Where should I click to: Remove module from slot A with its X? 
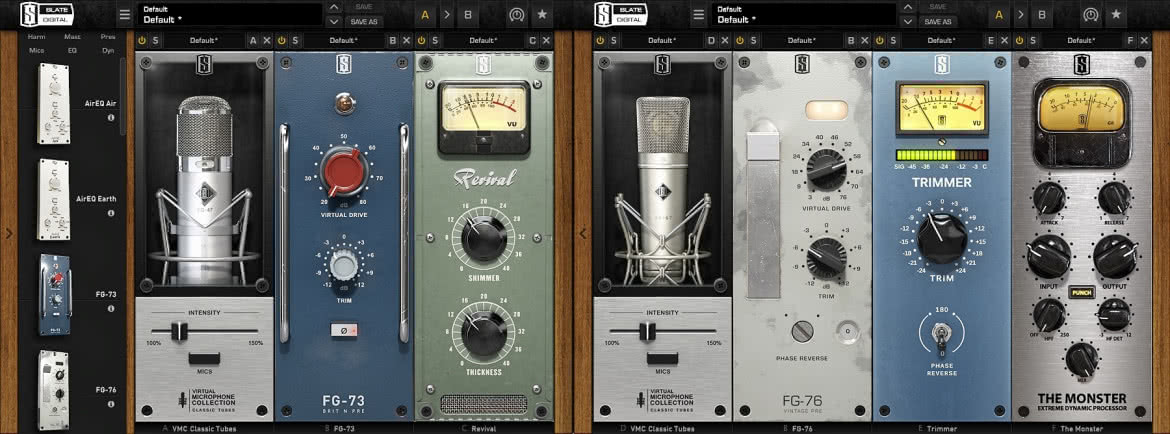(x=266, y=41)
